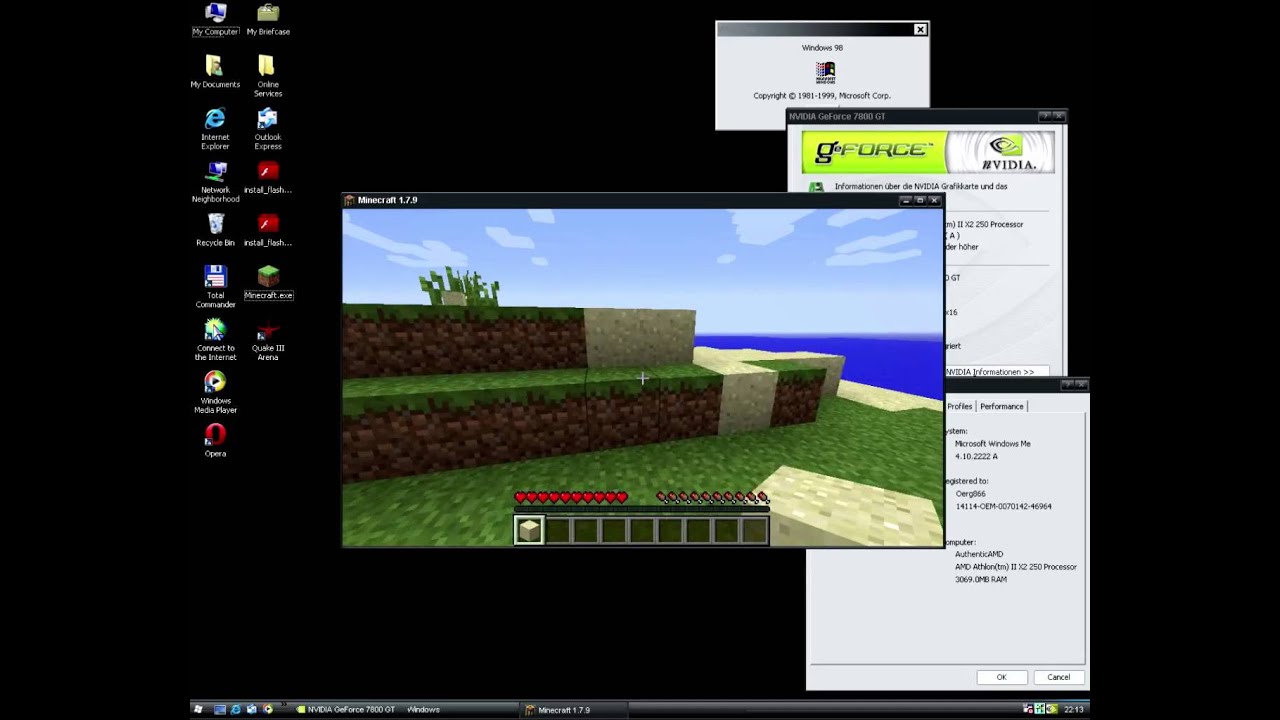Click the leftmost system tray icon

tap(1029, 709)
